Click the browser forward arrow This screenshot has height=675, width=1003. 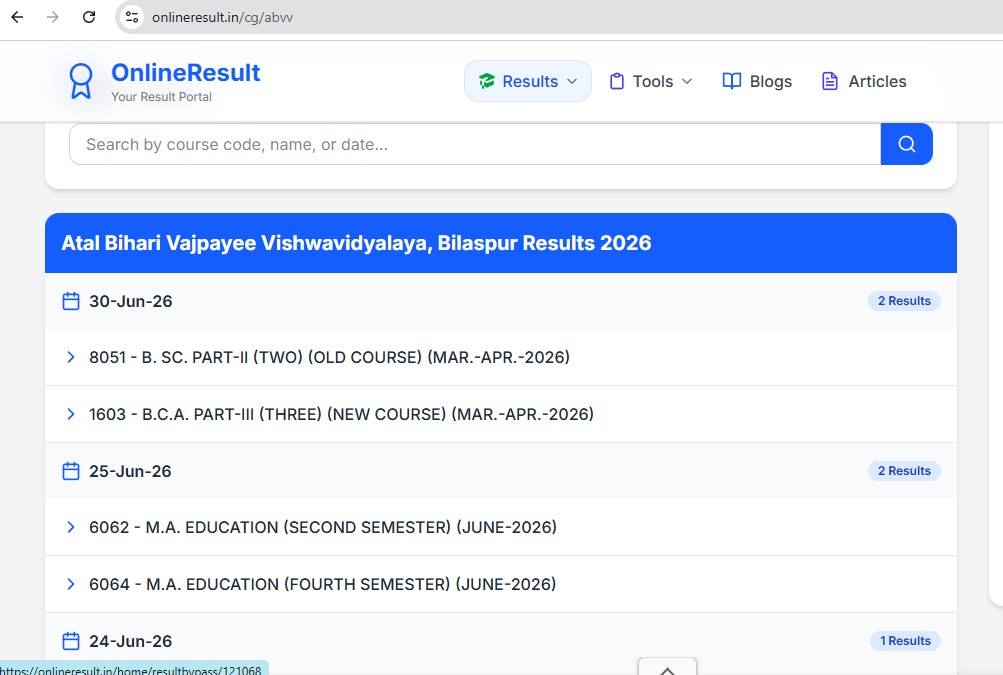(53, 17)
